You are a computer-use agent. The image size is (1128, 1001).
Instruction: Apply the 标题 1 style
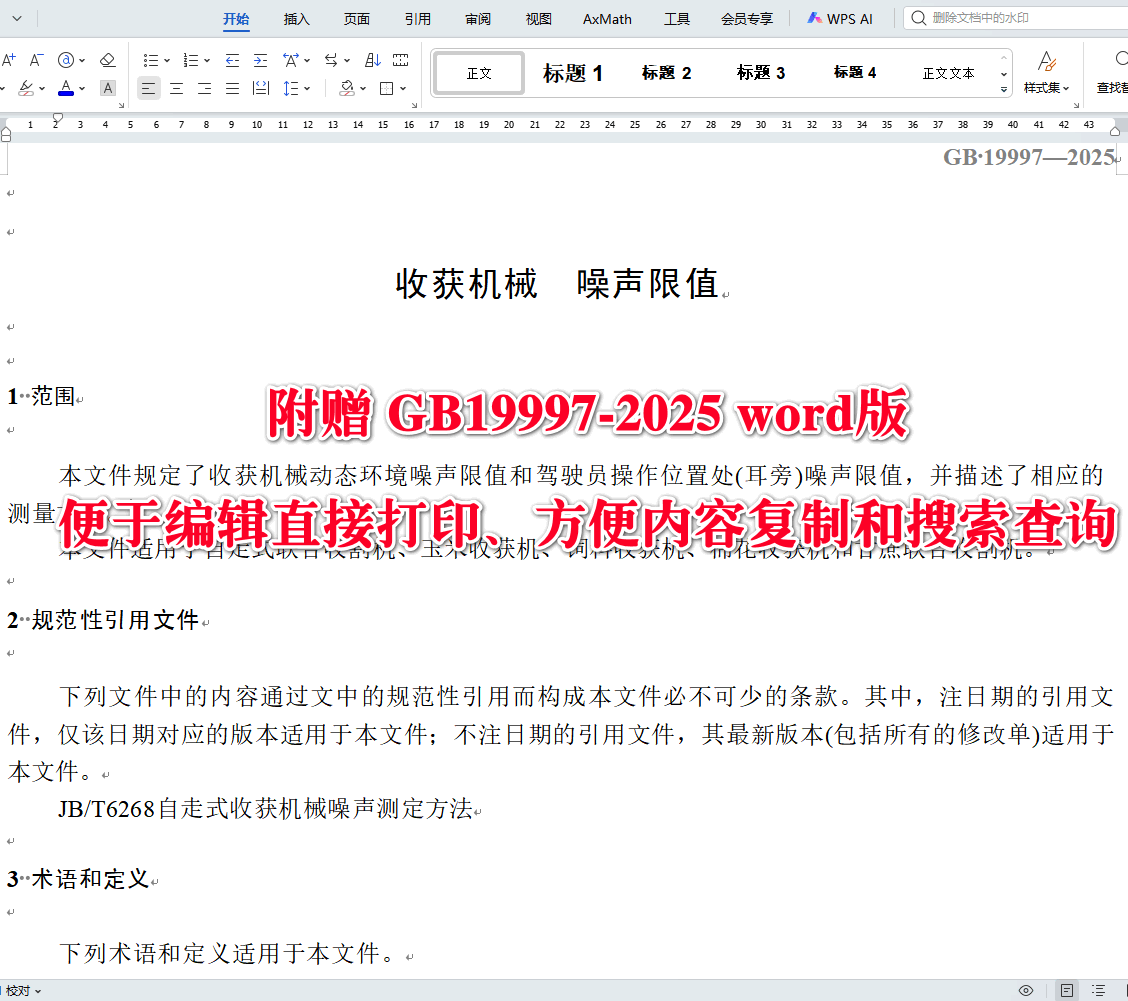click(x=572, y=72)
